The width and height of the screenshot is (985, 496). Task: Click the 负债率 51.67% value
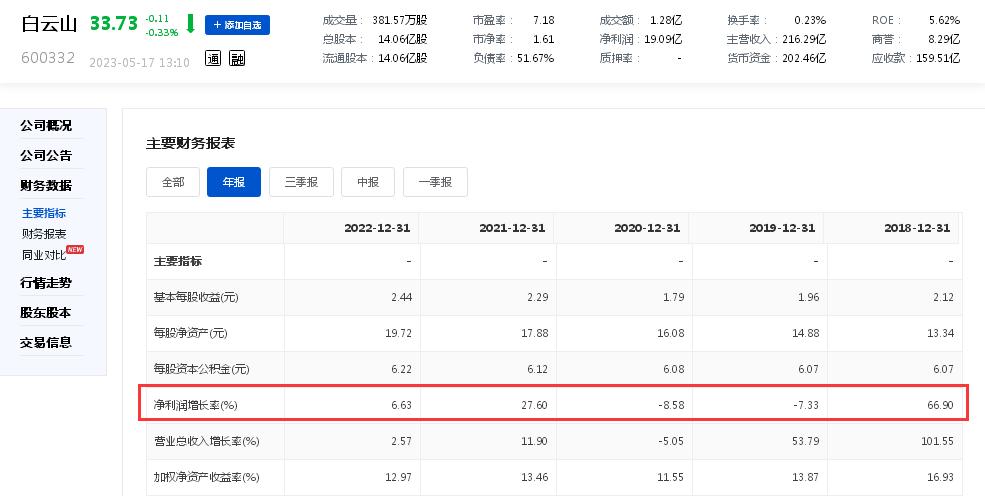point(536,58)
